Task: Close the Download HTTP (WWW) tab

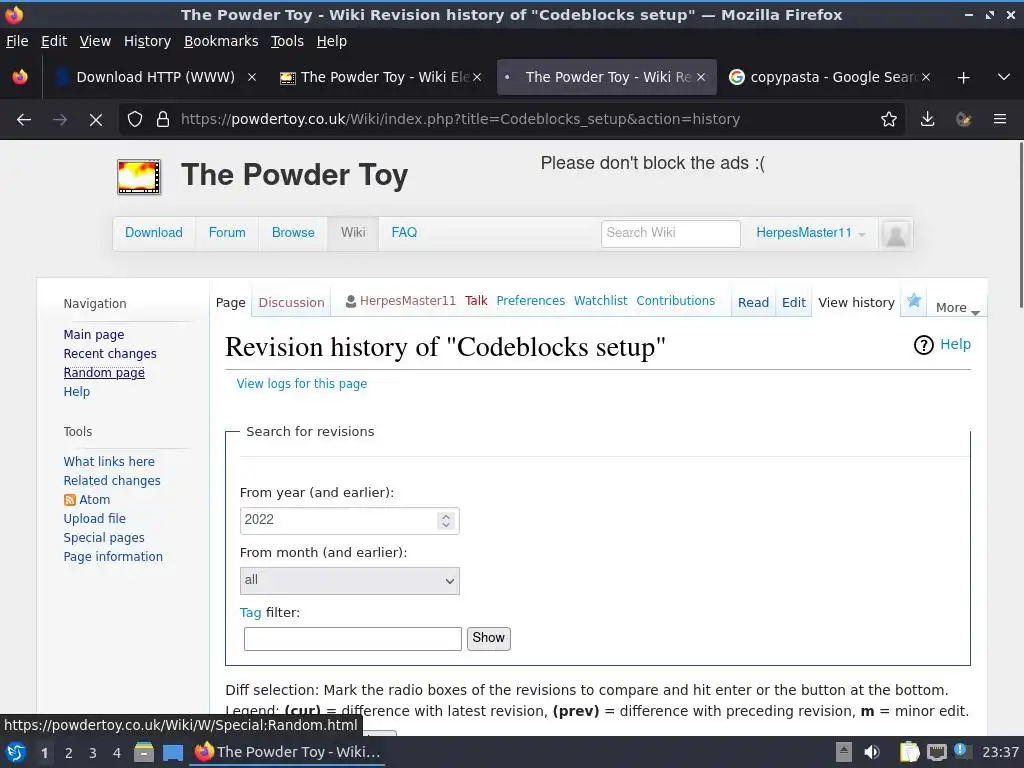Action: click(251, 77)
